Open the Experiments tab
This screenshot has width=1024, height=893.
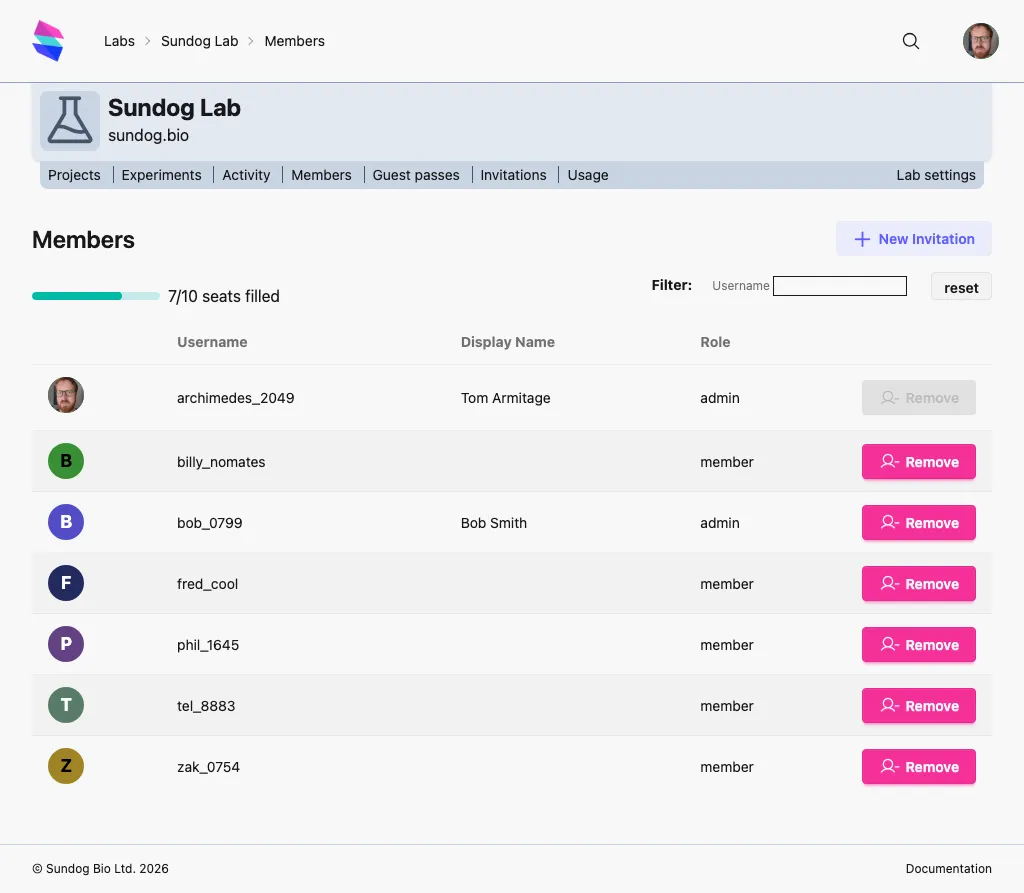[x=161, y=175]
